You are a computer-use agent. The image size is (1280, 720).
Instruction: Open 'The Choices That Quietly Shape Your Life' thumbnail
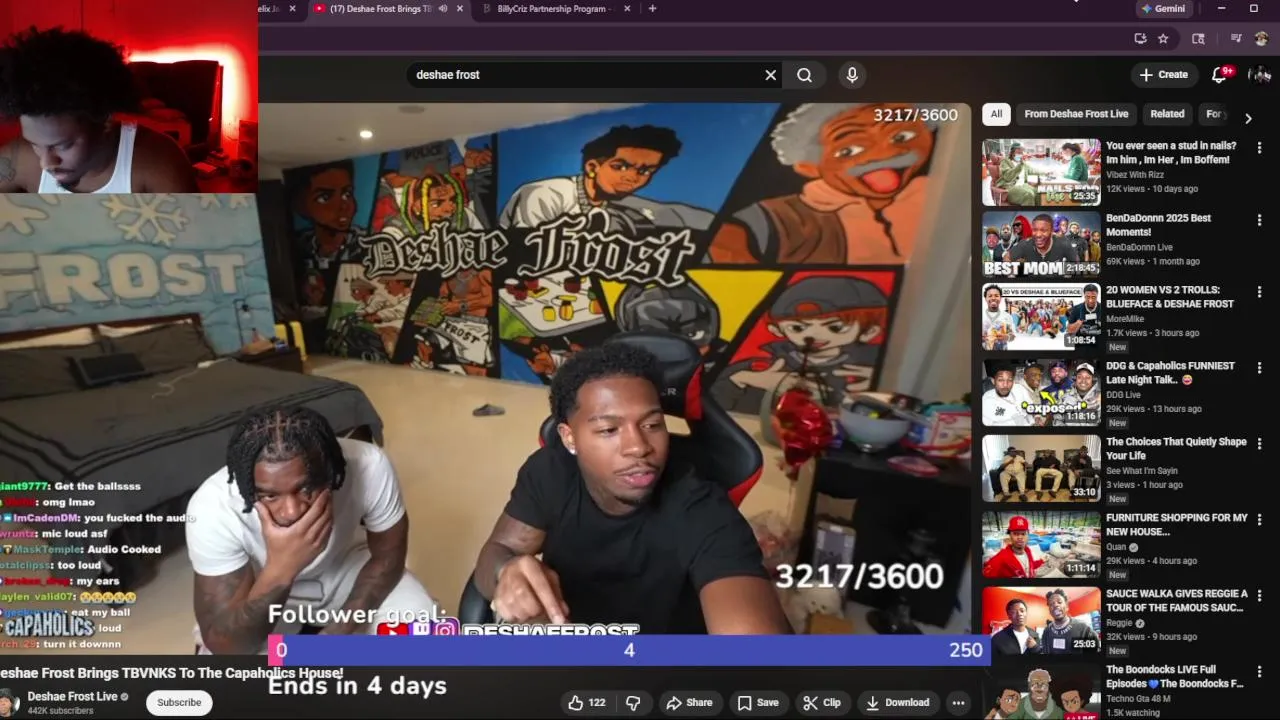(1041, 469)
